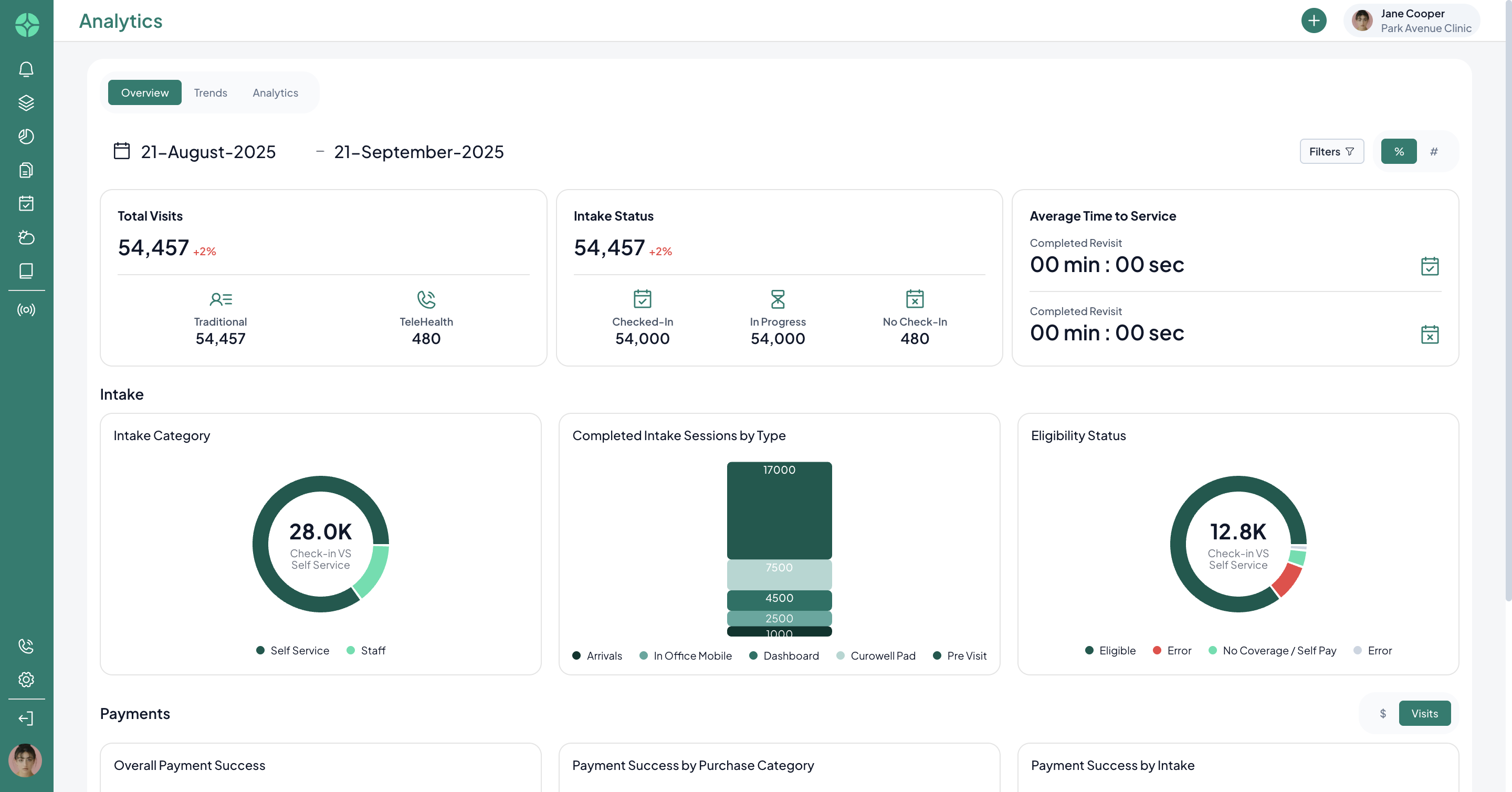Click the broadcast signal sidebar icon
This screenshot has height=792, width=1512.
[x=26, y=309]
